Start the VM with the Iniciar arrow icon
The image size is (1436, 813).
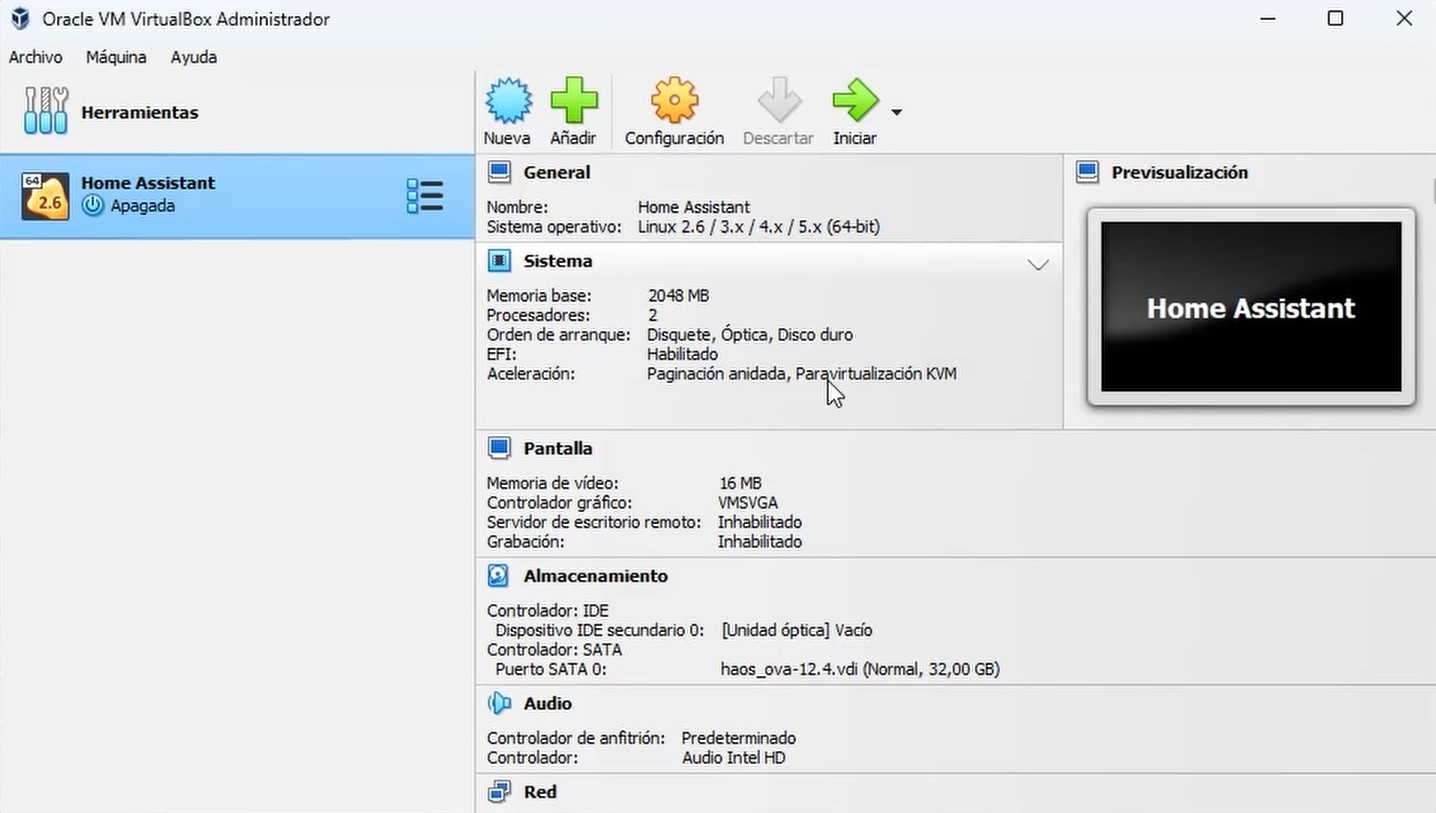(x=855, y=100)
